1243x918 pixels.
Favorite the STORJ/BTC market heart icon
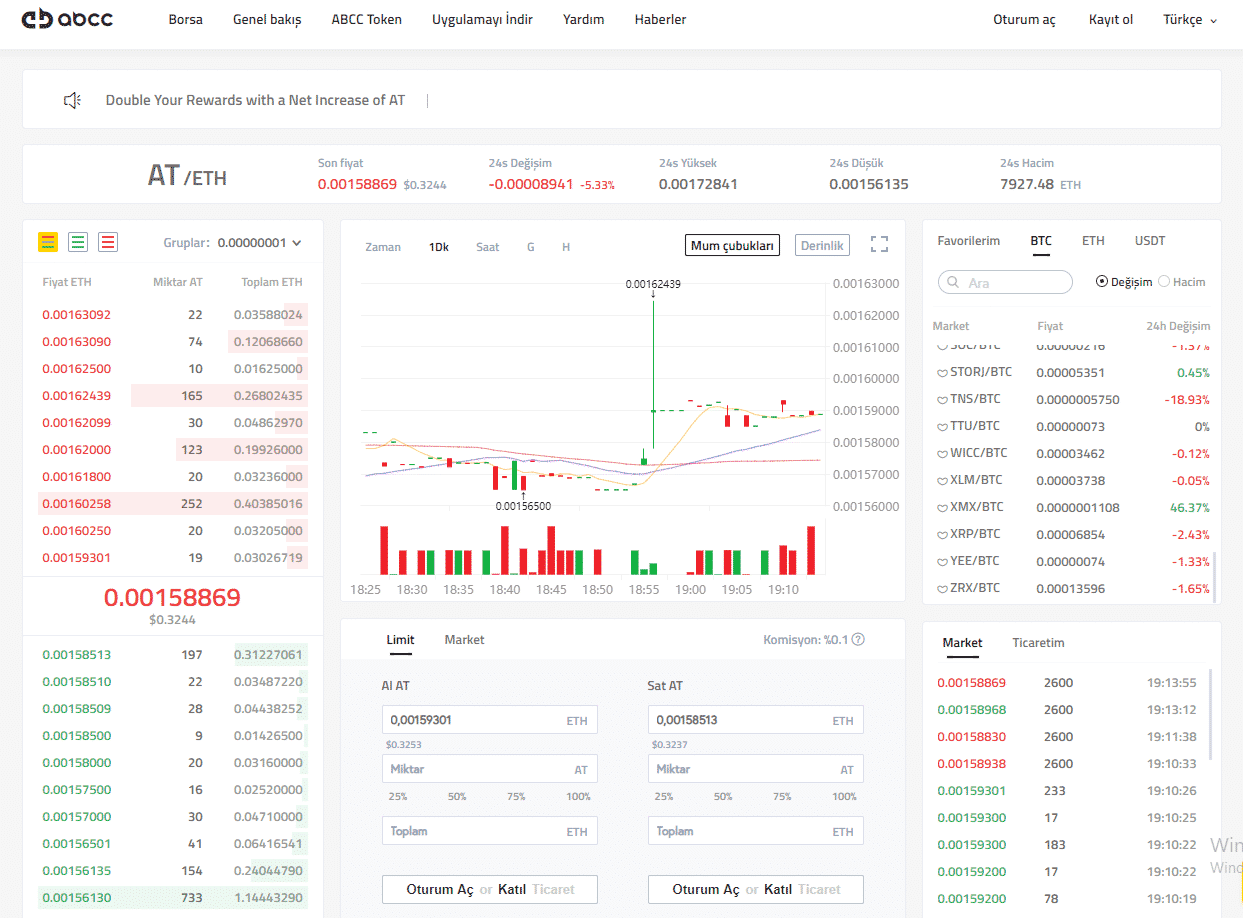click(941, 373)
